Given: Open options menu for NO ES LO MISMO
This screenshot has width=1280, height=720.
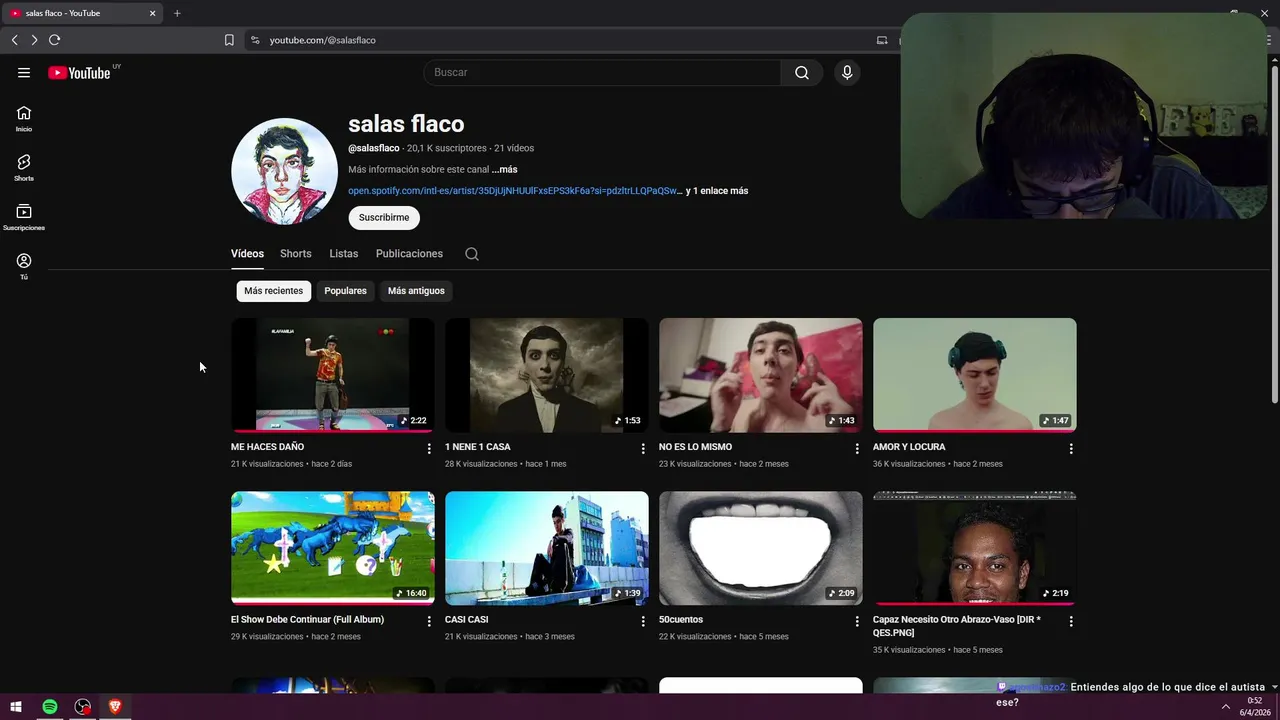Looking at the screenshot, I should 857,449.
